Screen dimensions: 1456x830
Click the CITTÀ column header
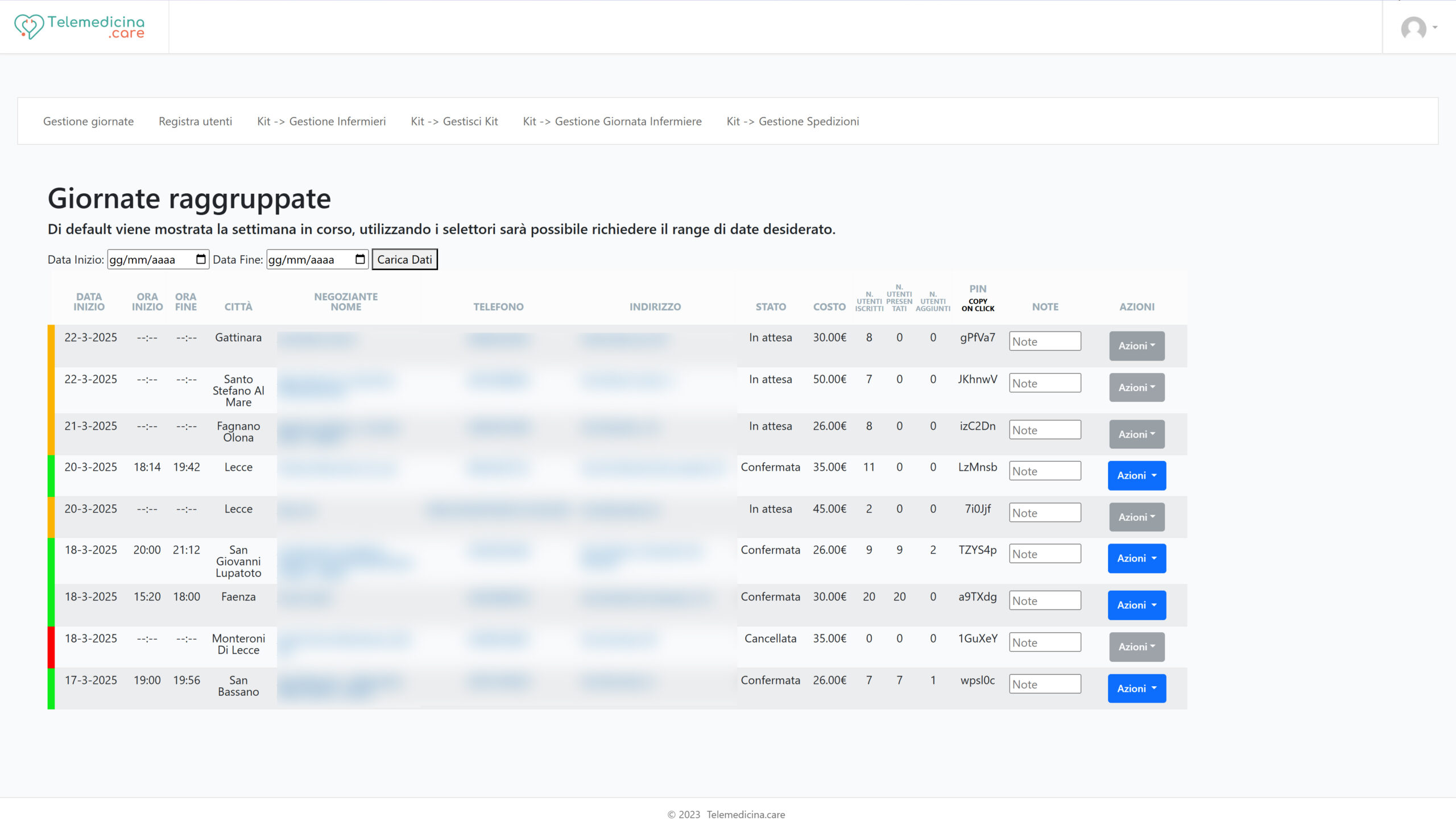238,306
